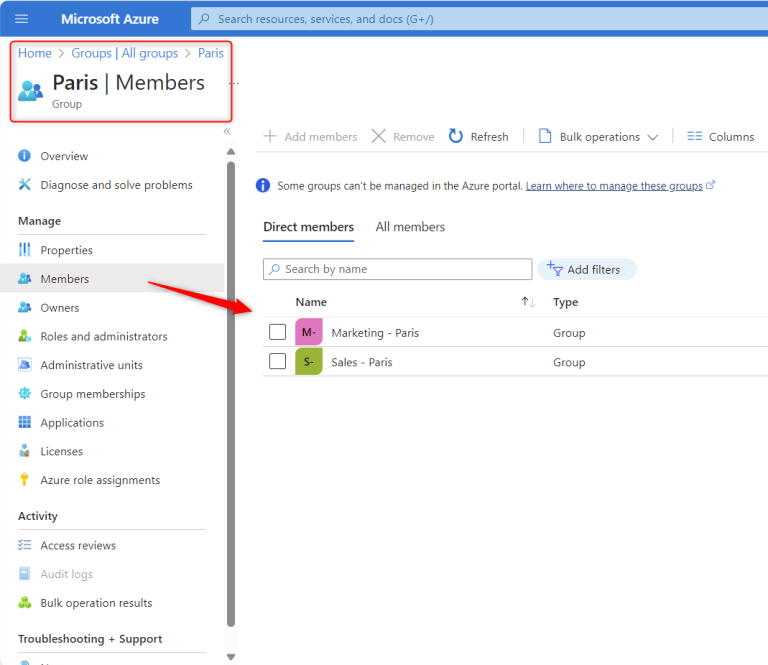Collapse the sidebar with double chevron
Image resolution: width=768 pixels, height=665 pixels.
point(227,131)
